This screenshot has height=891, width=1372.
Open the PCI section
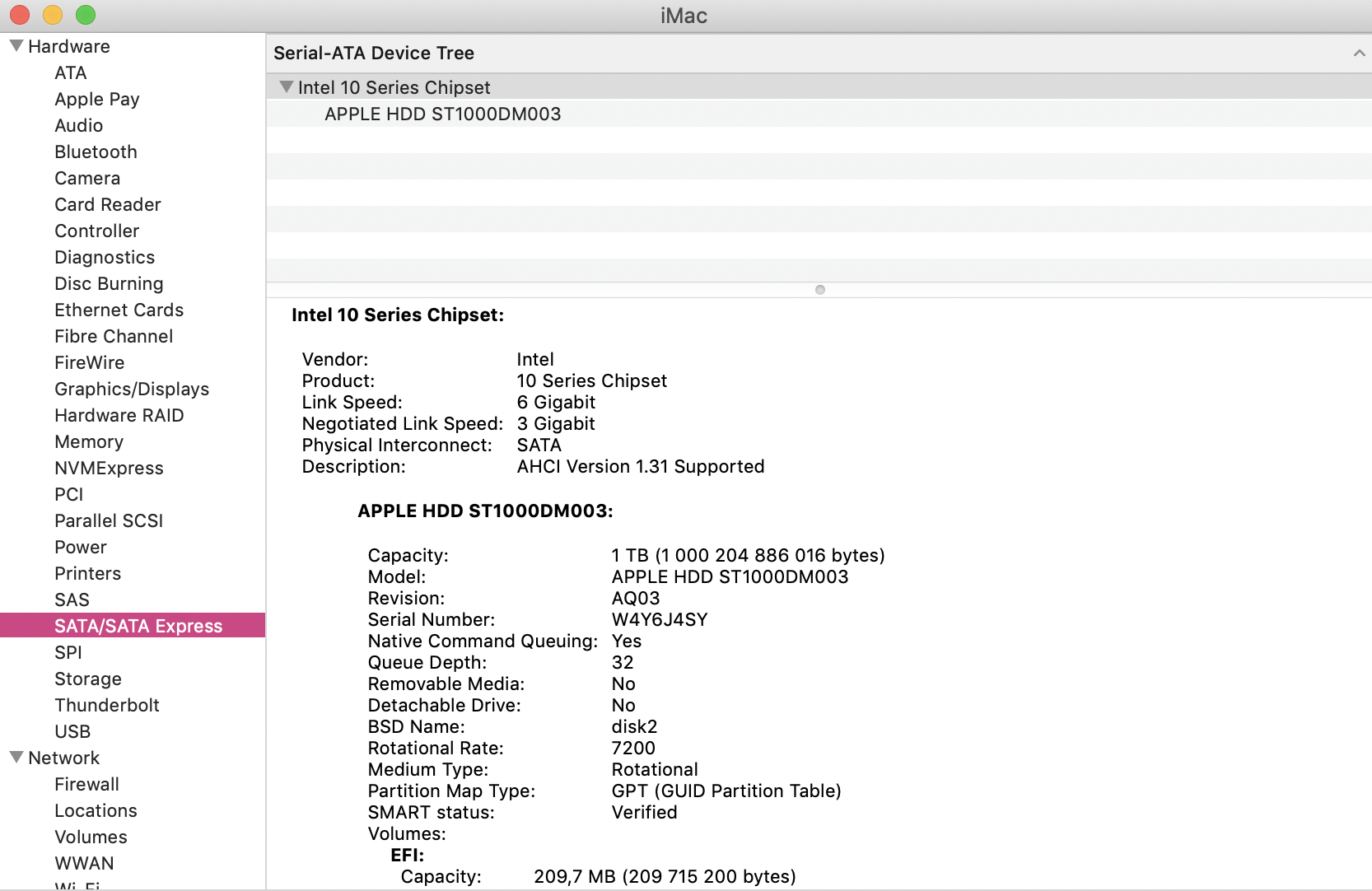coord(69,494)
